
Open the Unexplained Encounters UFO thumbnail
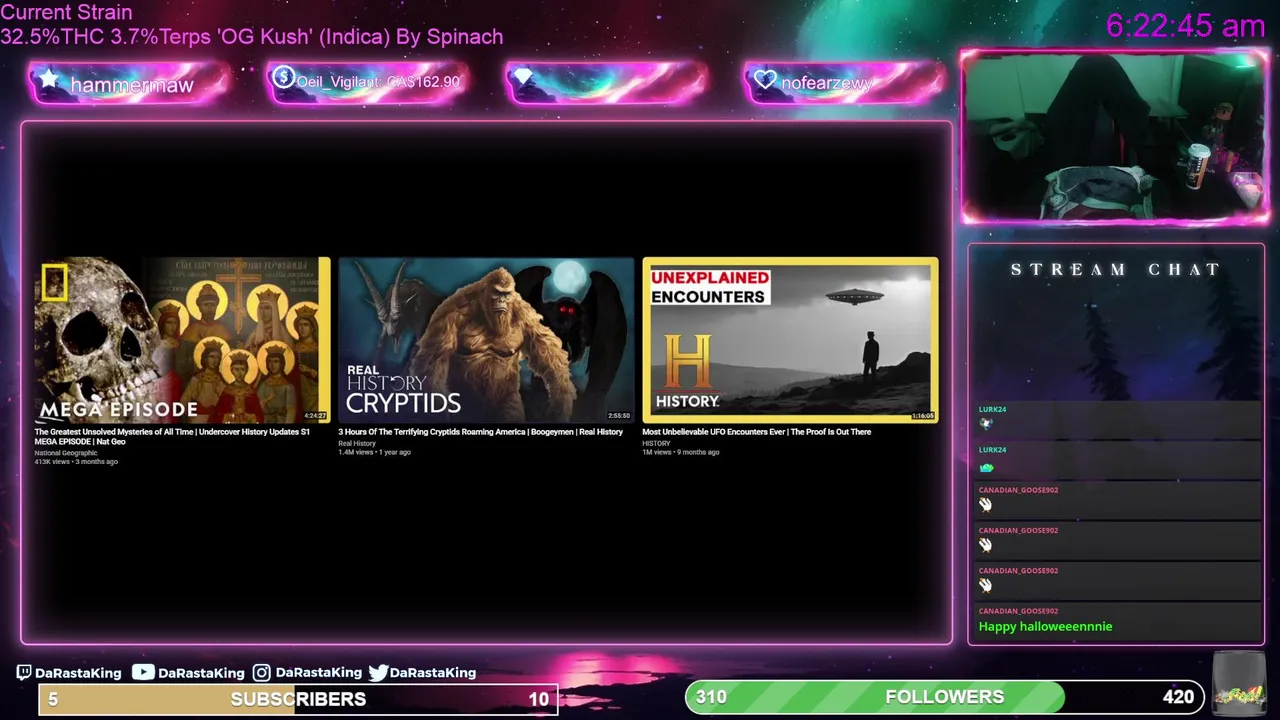pos(790,340)
